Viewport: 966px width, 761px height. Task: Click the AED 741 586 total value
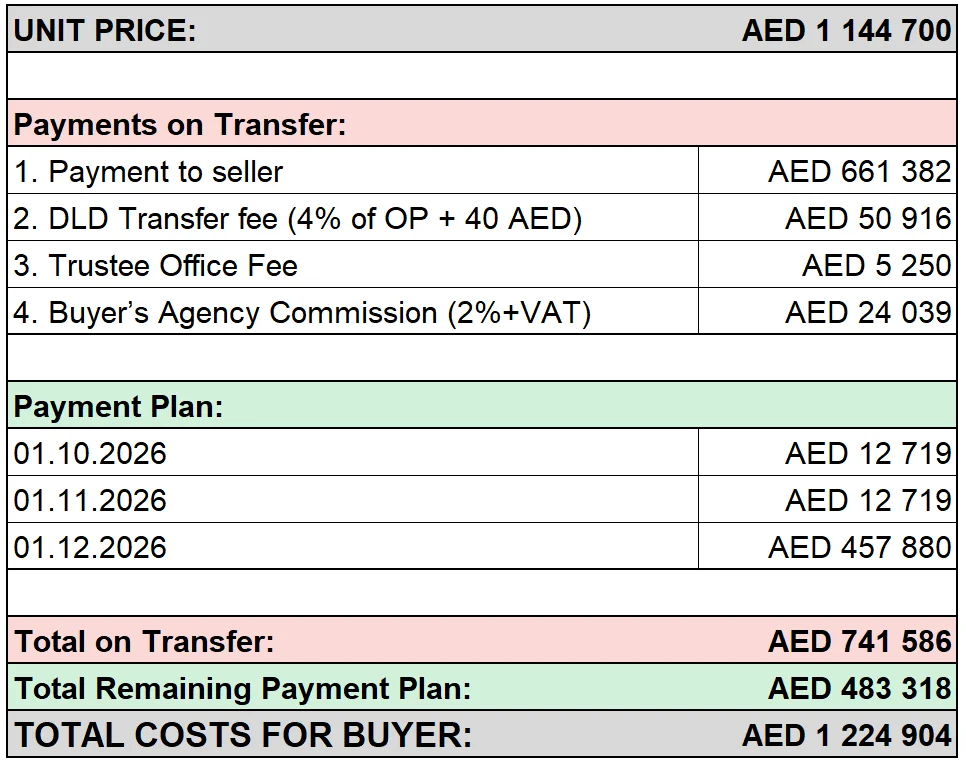[x=860, y=641]
